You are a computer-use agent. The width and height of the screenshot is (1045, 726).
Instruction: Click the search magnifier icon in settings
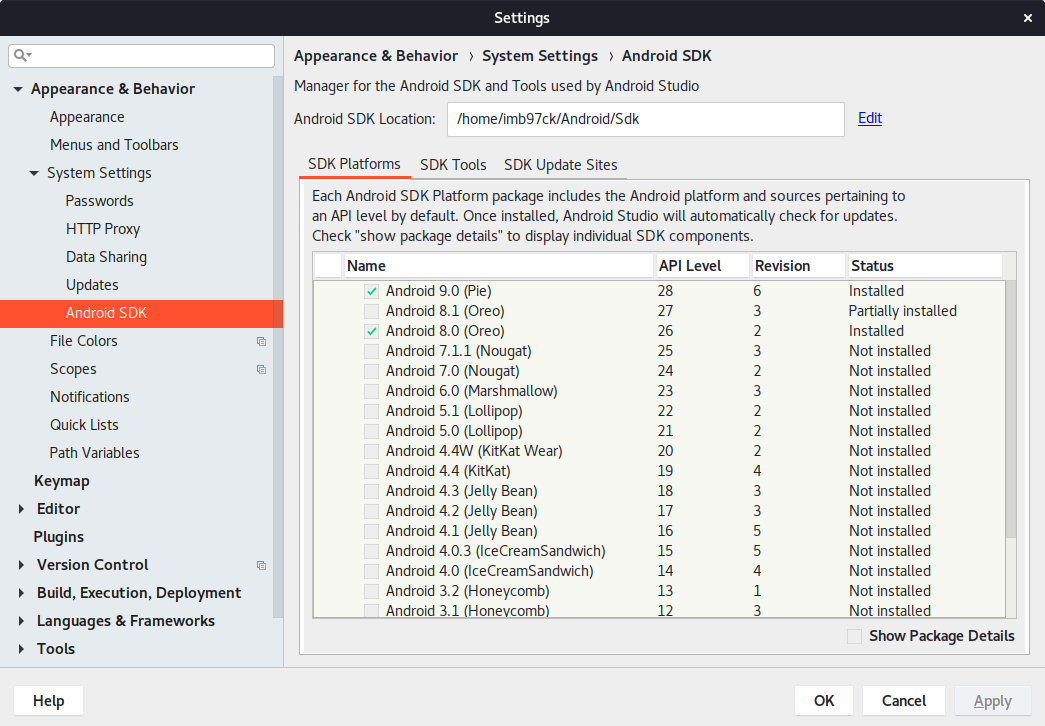22,55
